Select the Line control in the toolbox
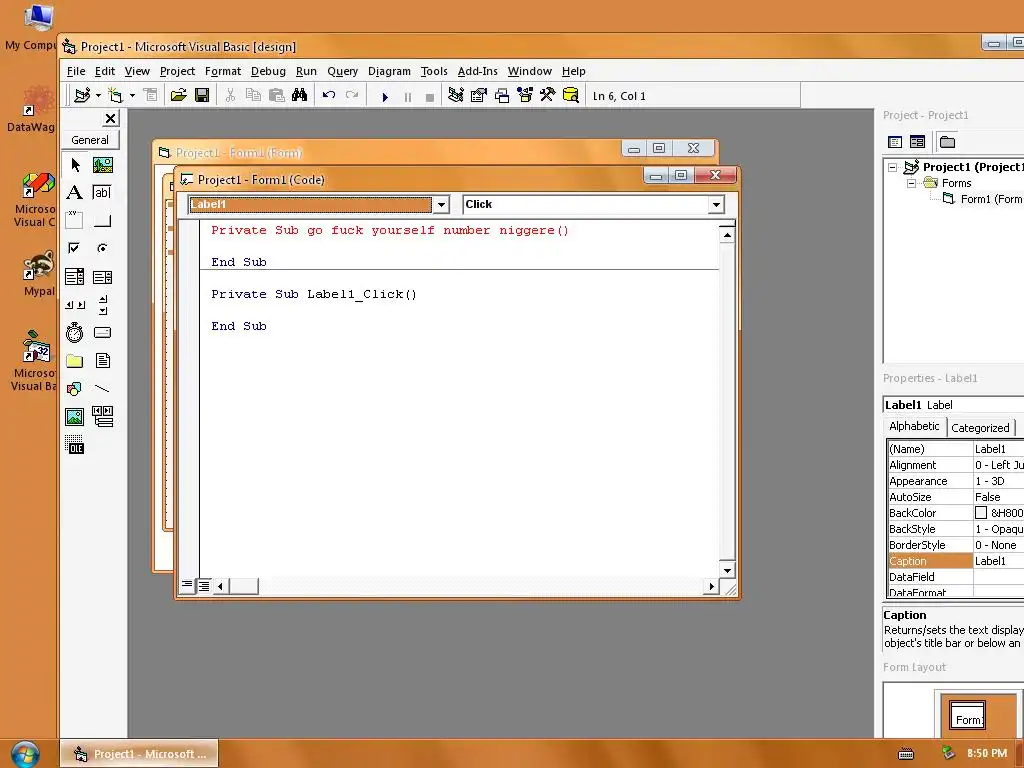Viewport: 1024px width, 768px height. pos(103,389)
